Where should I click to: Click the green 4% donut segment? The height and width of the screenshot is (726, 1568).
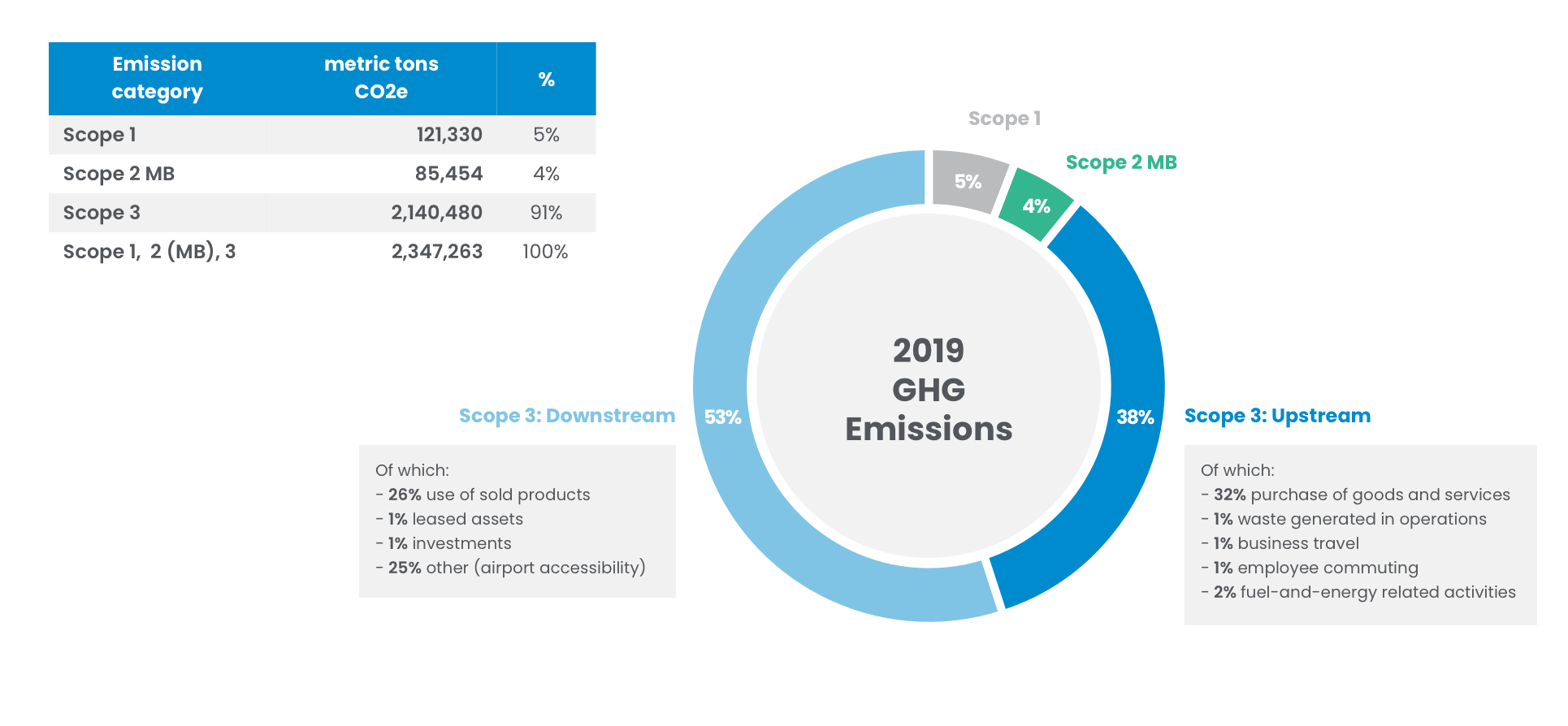[x=1037, y=206]
